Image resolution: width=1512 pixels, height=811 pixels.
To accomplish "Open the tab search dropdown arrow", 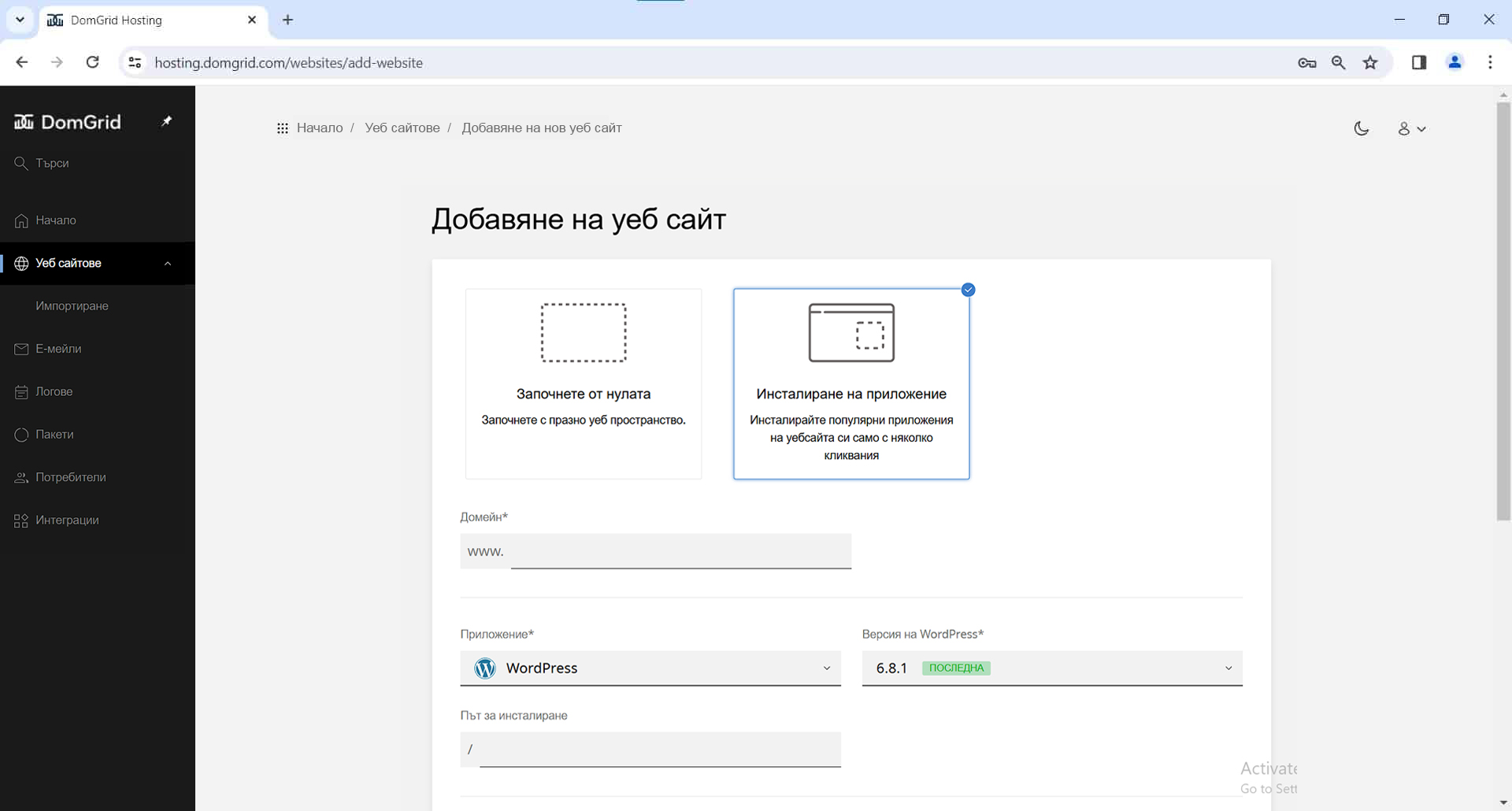I will point(20,20).
